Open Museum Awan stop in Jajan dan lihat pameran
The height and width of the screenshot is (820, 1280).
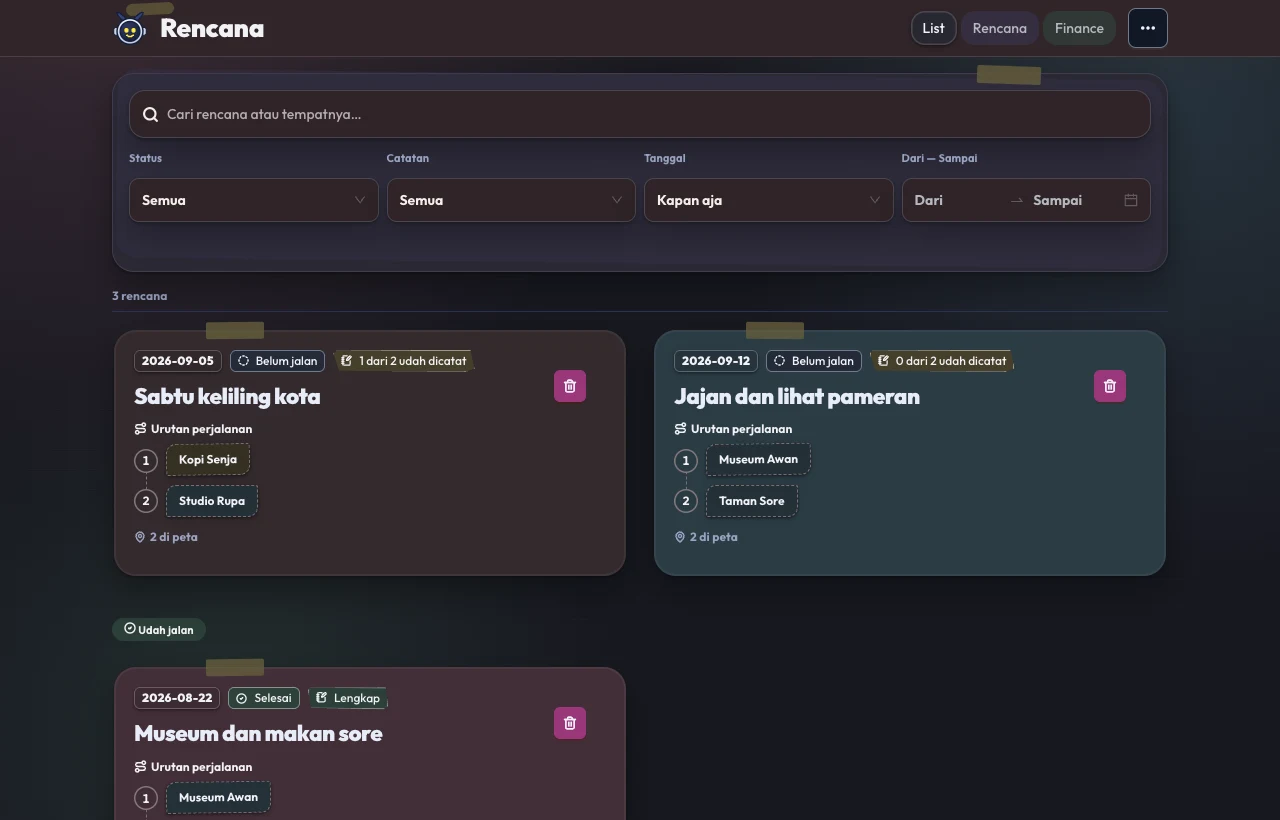click(758, 460)
